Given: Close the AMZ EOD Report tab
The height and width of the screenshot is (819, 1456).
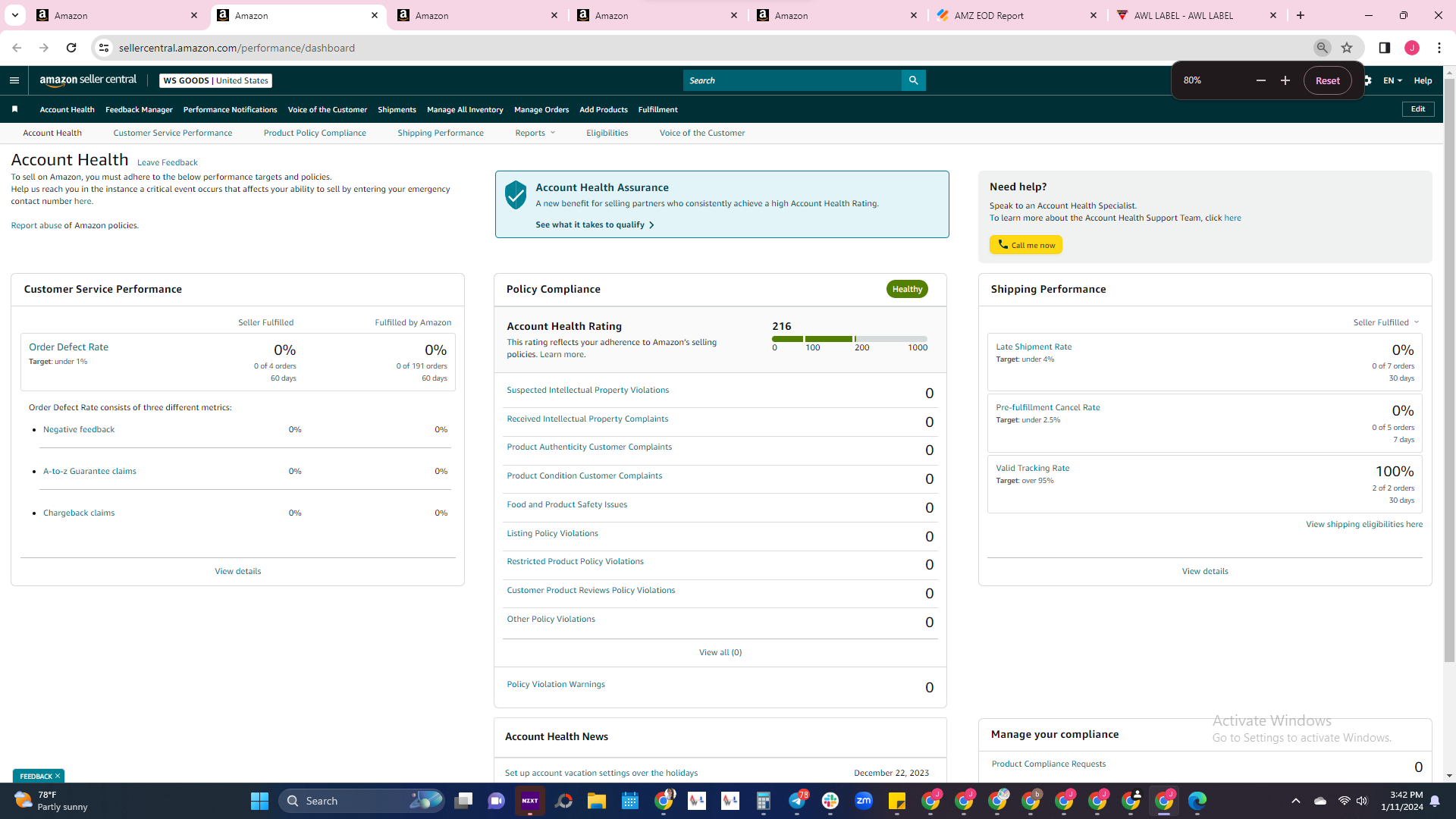Looking at the screenshot, I should pos(1093,15).
